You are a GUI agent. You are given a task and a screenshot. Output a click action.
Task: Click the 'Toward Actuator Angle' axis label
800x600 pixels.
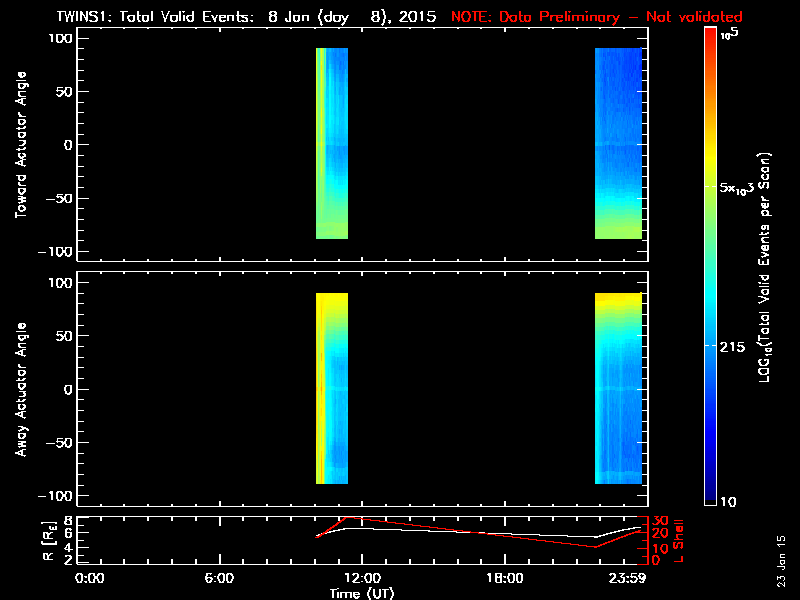(18, 145)
